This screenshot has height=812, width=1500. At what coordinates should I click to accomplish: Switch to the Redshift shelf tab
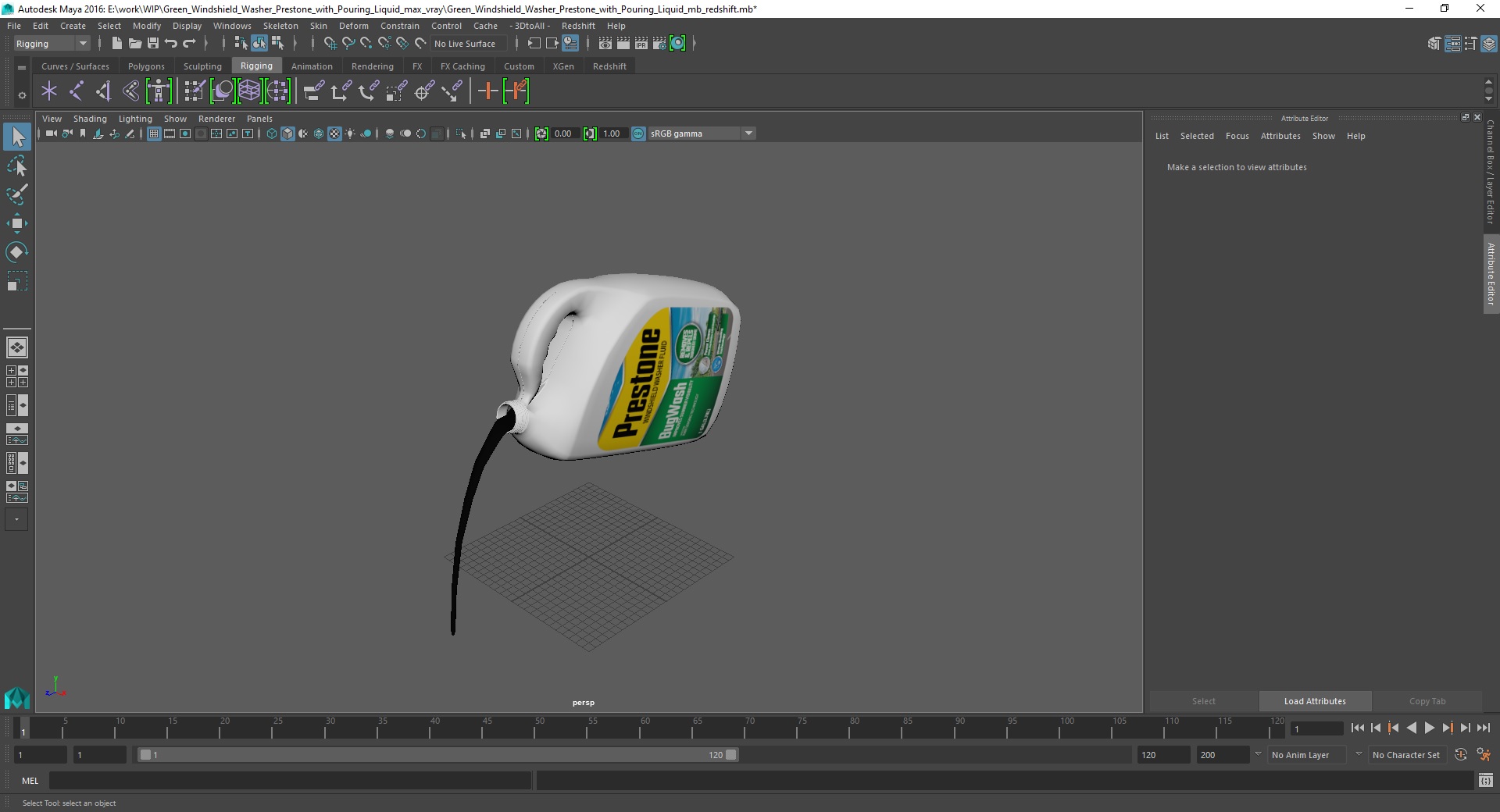609,66
